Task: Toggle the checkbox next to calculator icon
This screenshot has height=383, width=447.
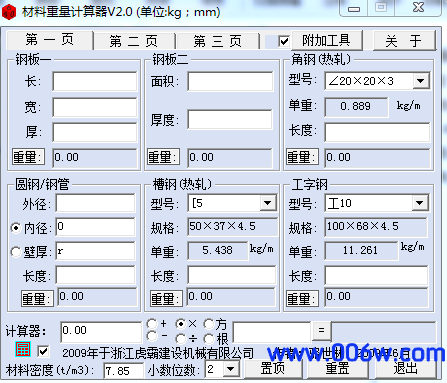Action: [43, 351]
